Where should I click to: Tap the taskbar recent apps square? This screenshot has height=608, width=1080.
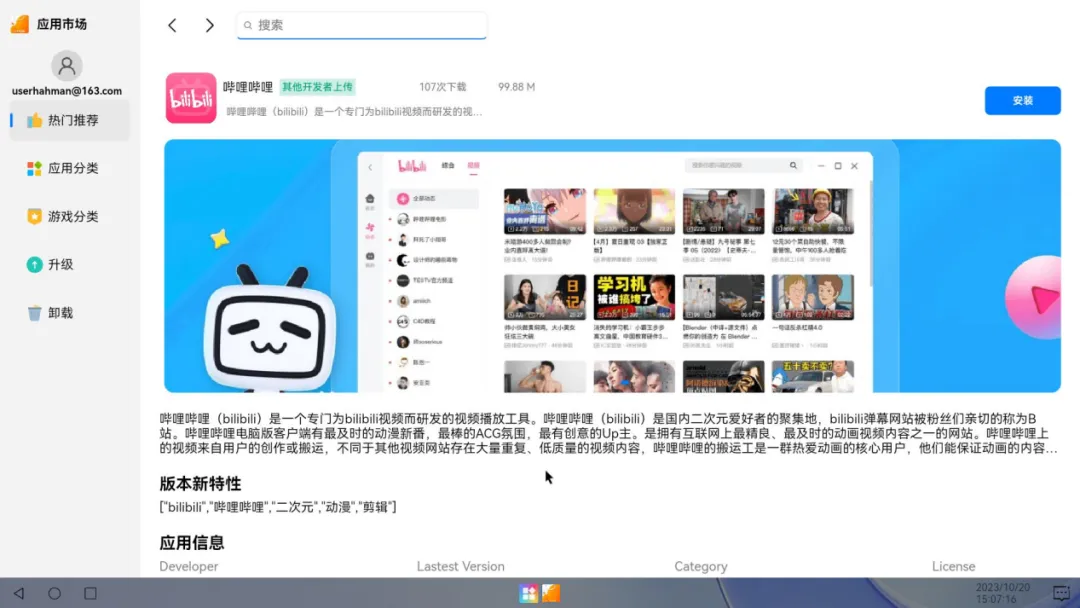90,593
